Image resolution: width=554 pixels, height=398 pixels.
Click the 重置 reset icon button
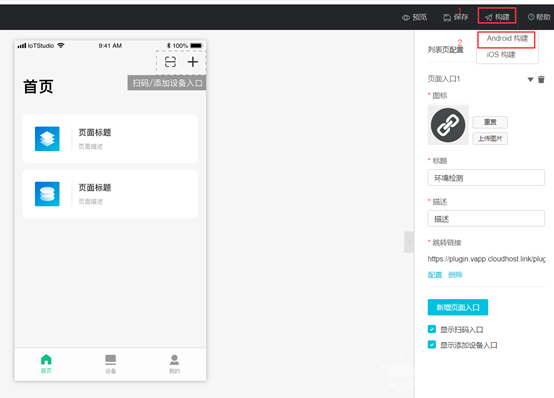click(x=490, y=122)
